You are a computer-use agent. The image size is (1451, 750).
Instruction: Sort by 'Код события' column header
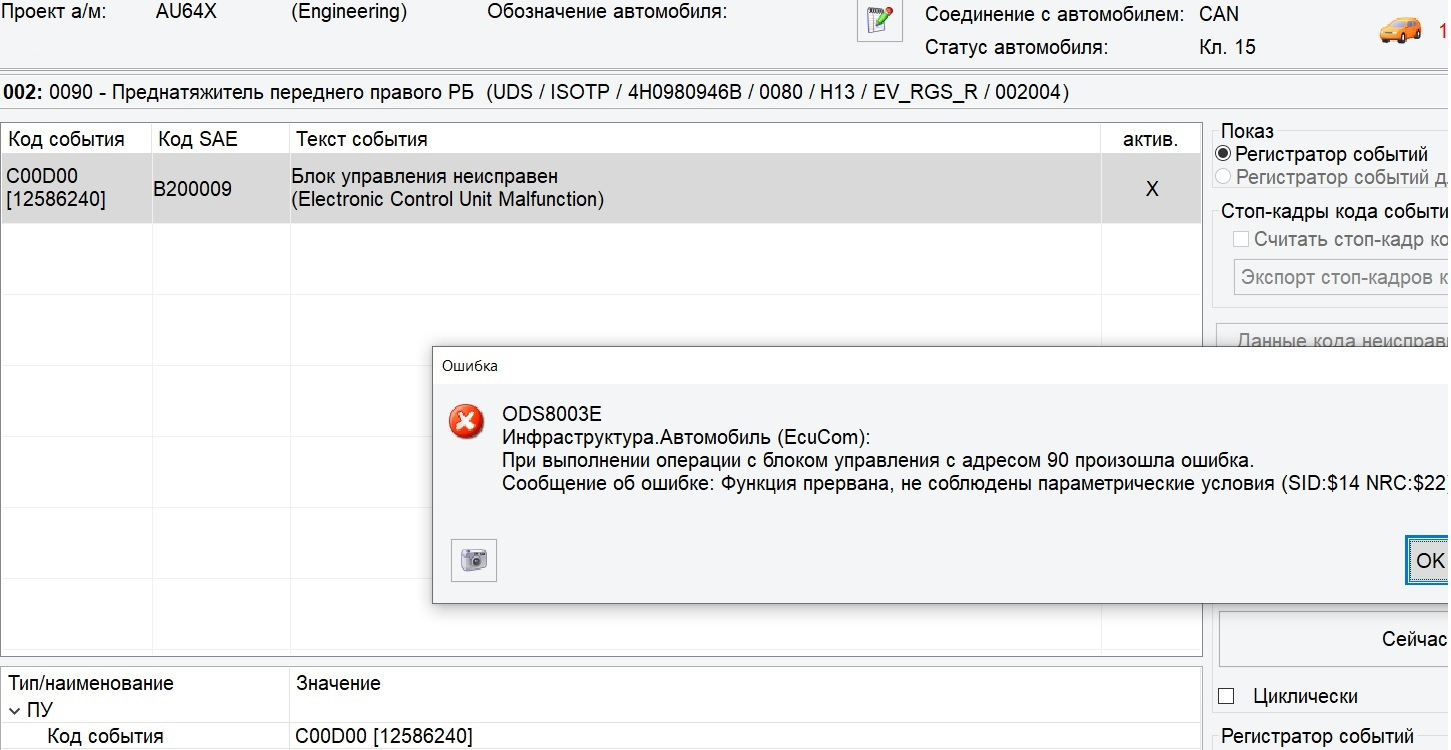point(67,139)
